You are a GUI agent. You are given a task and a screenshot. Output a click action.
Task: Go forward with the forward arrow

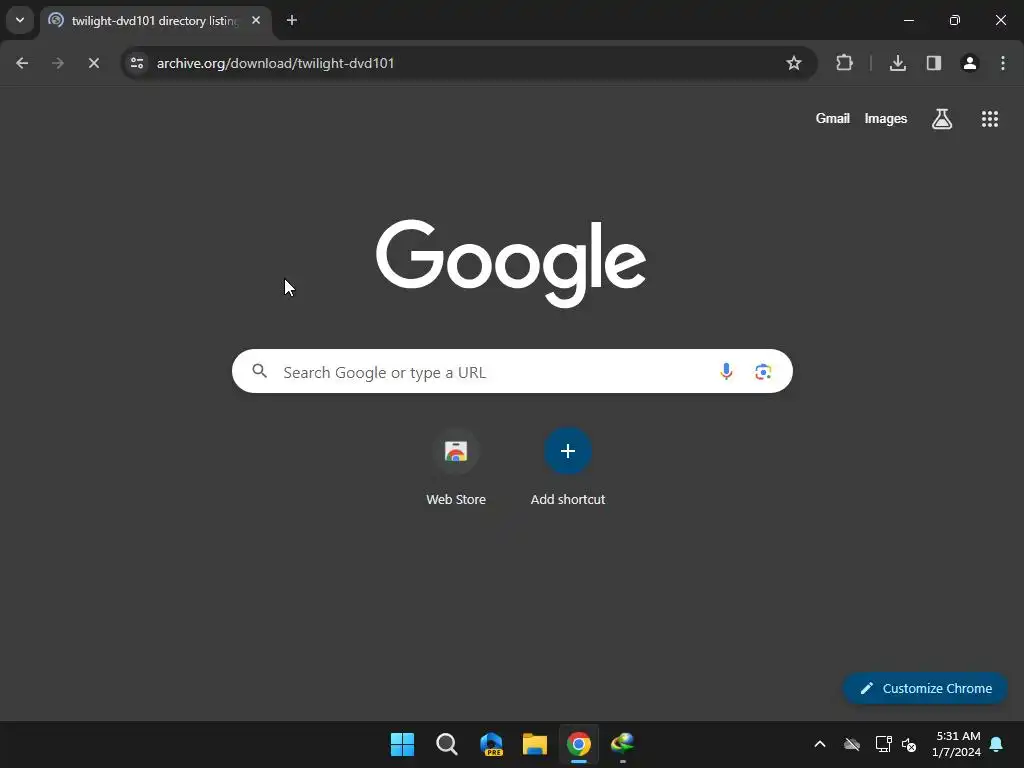(58, 63)
